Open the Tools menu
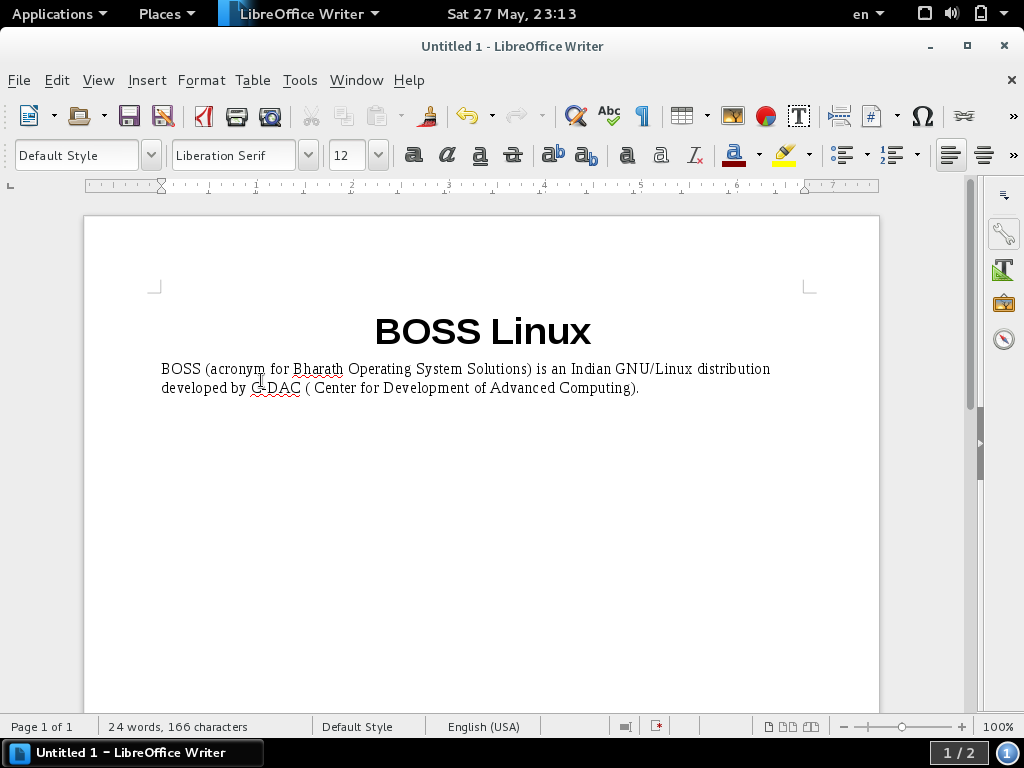Screen dimensions: 1024x768 (x=300, y=80)
